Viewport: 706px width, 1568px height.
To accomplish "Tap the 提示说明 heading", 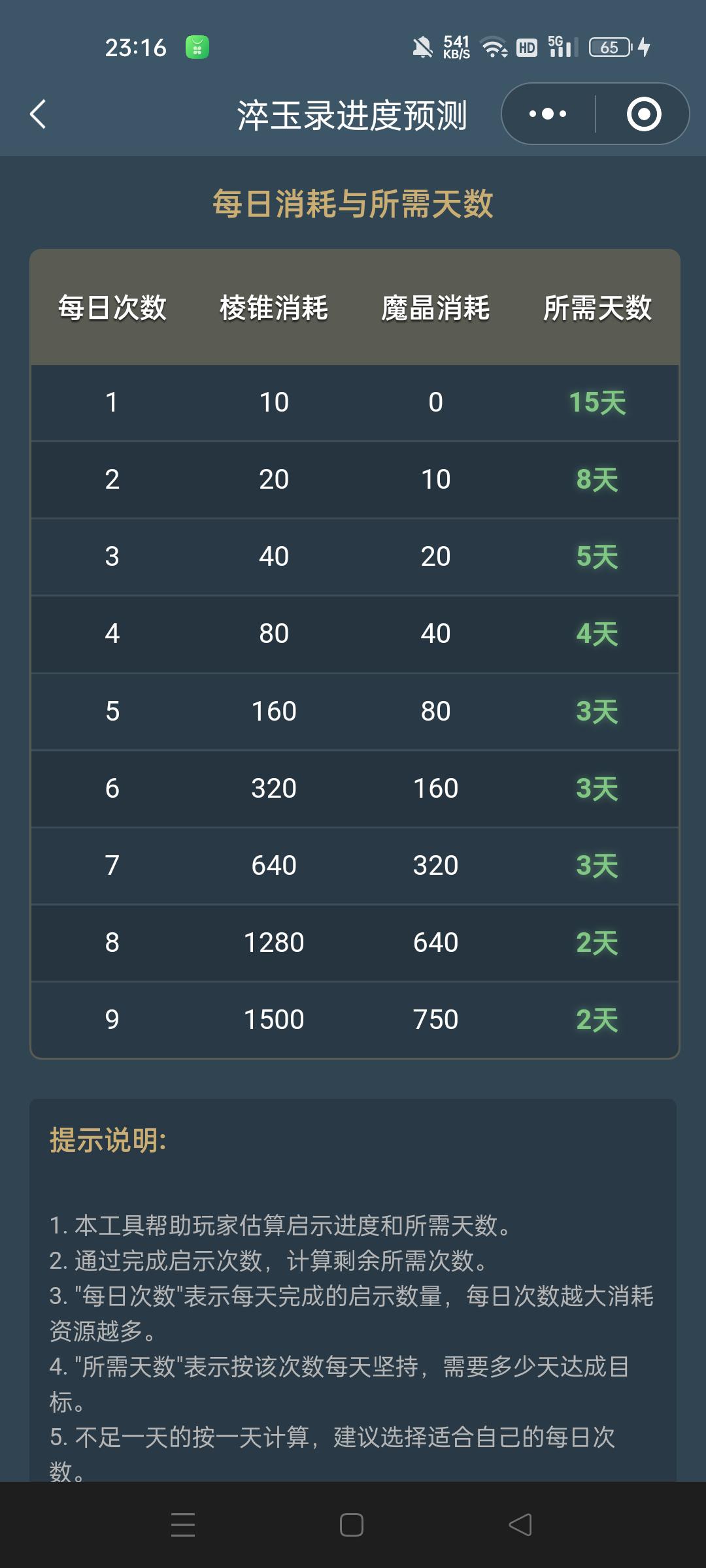I will tap(109, 1141).
